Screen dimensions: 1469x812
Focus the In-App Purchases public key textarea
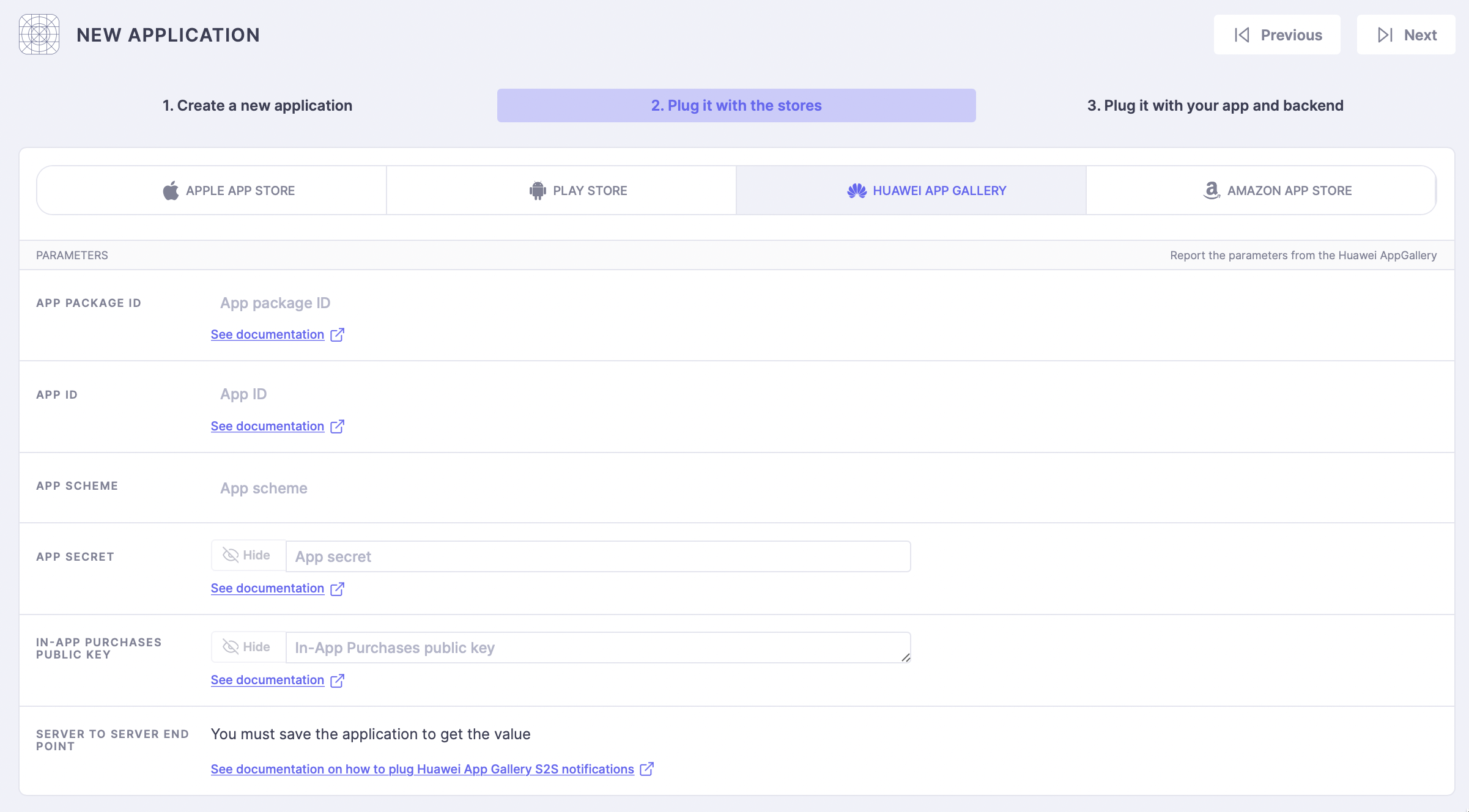(598, 648)
